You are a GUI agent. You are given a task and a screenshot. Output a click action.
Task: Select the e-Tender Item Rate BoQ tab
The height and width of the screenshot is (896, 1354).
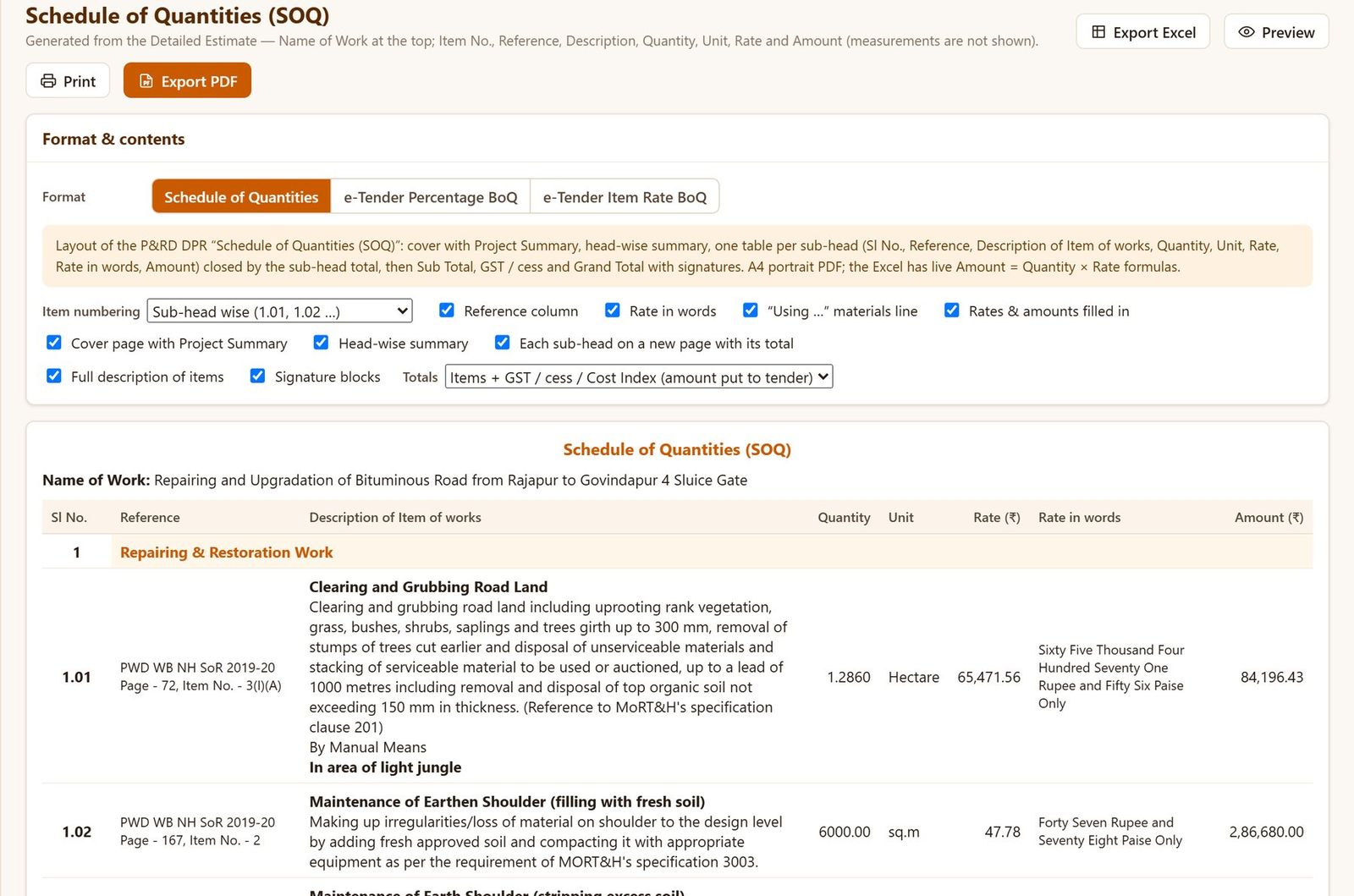[x=625, y=197]
